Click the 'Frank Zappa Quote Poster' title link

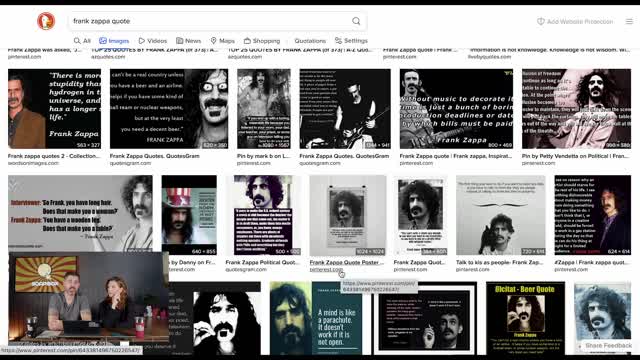click(347, 262)
